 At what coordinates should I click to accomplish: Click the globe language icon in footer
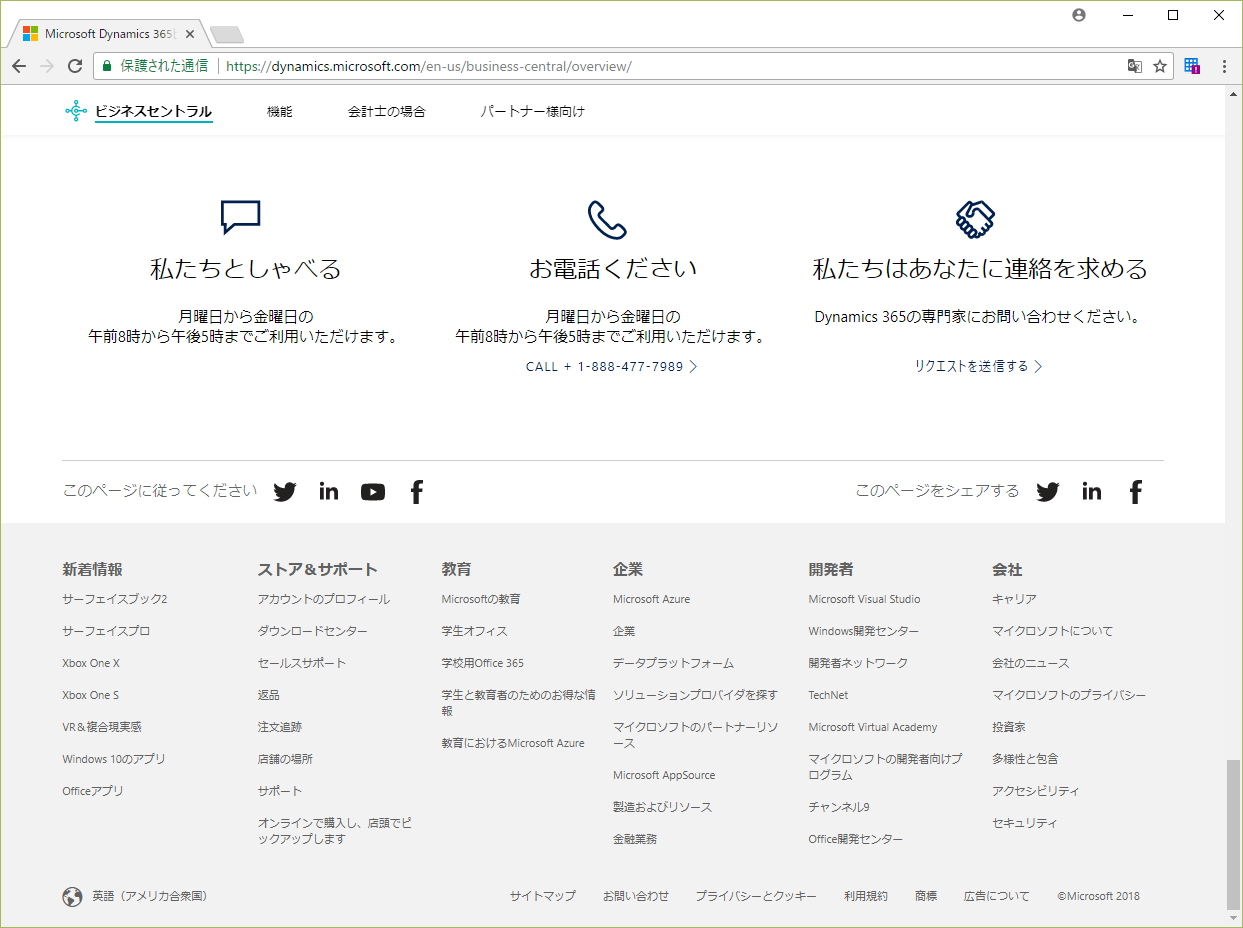point(72,896)
